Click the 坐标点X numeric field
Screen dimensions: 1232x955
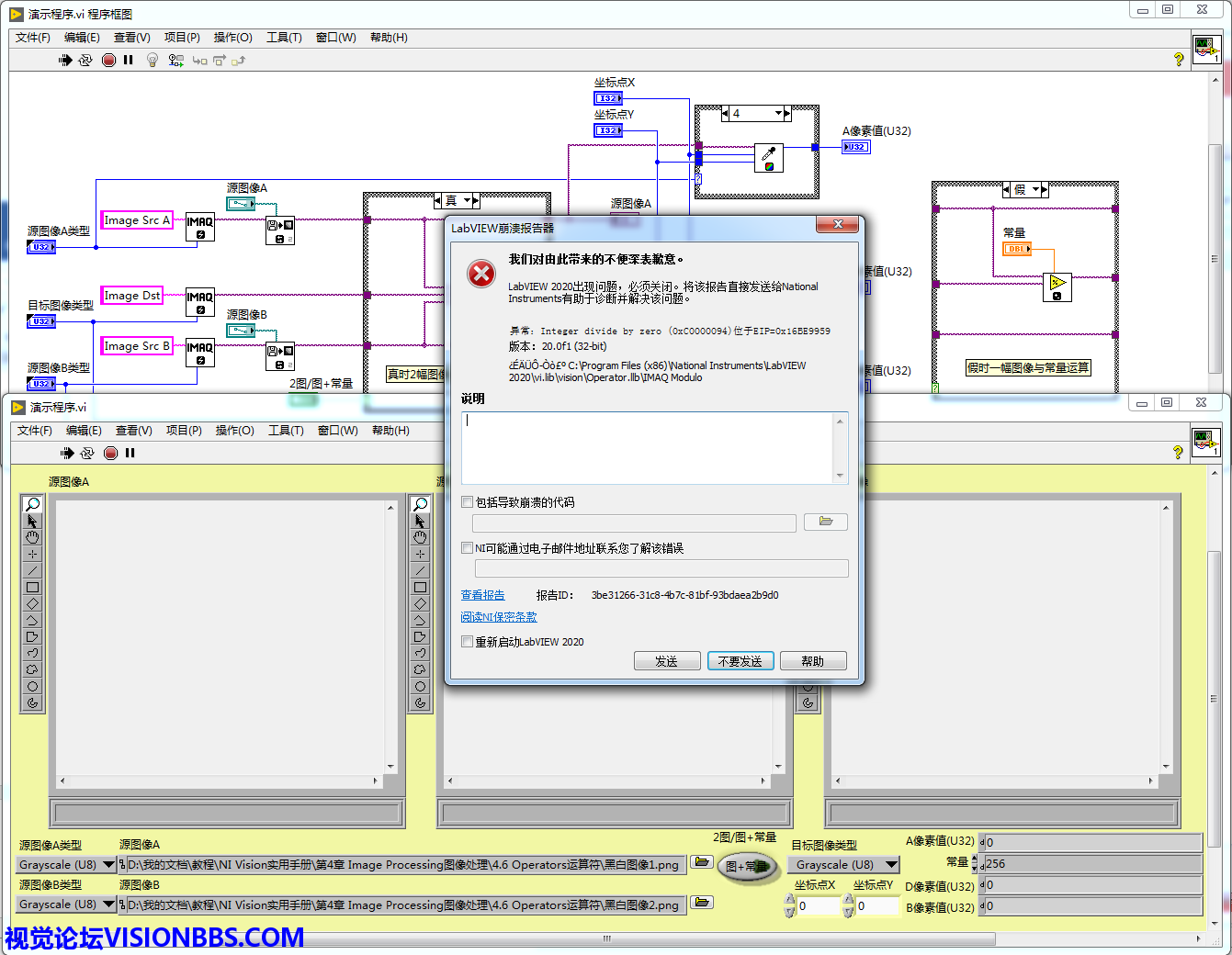coord(819,905)
